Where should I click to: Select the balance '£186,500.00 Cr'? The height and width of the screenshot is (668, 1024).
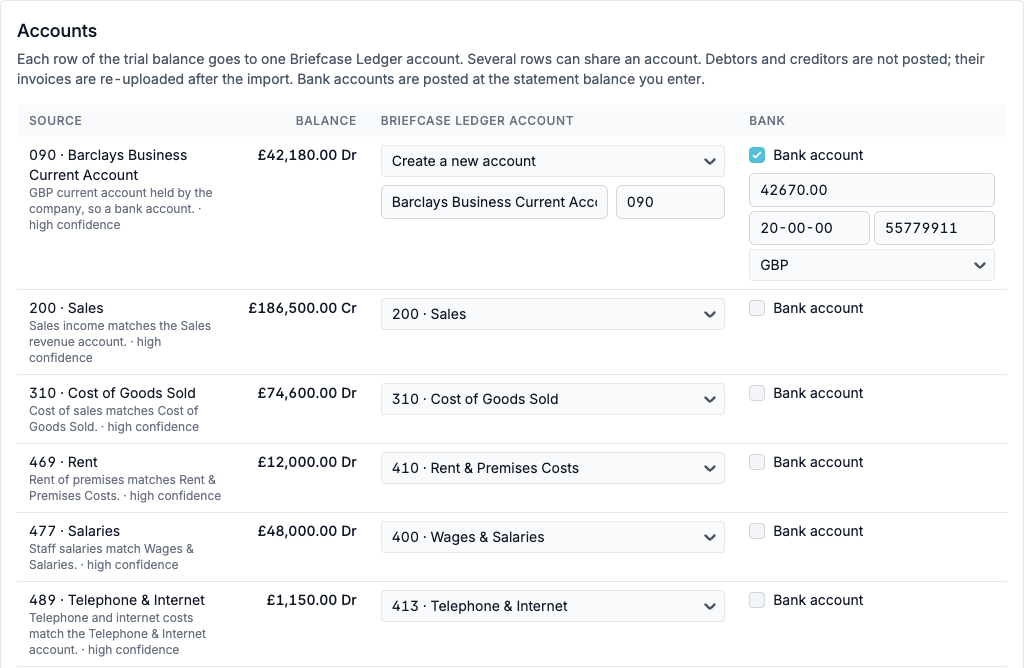(x=302, y=308)
